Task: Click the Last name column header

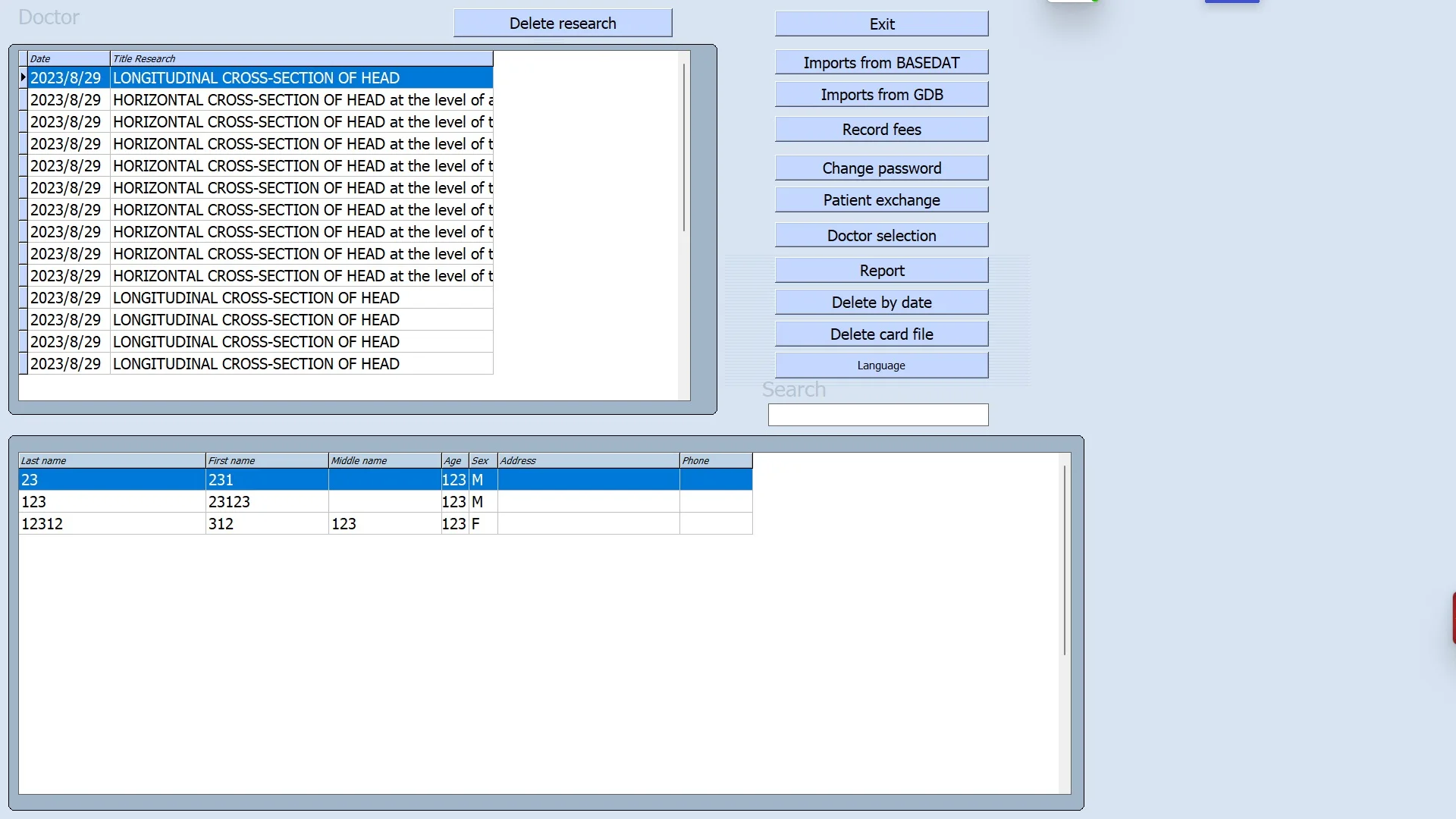Action: coord(111,460)
